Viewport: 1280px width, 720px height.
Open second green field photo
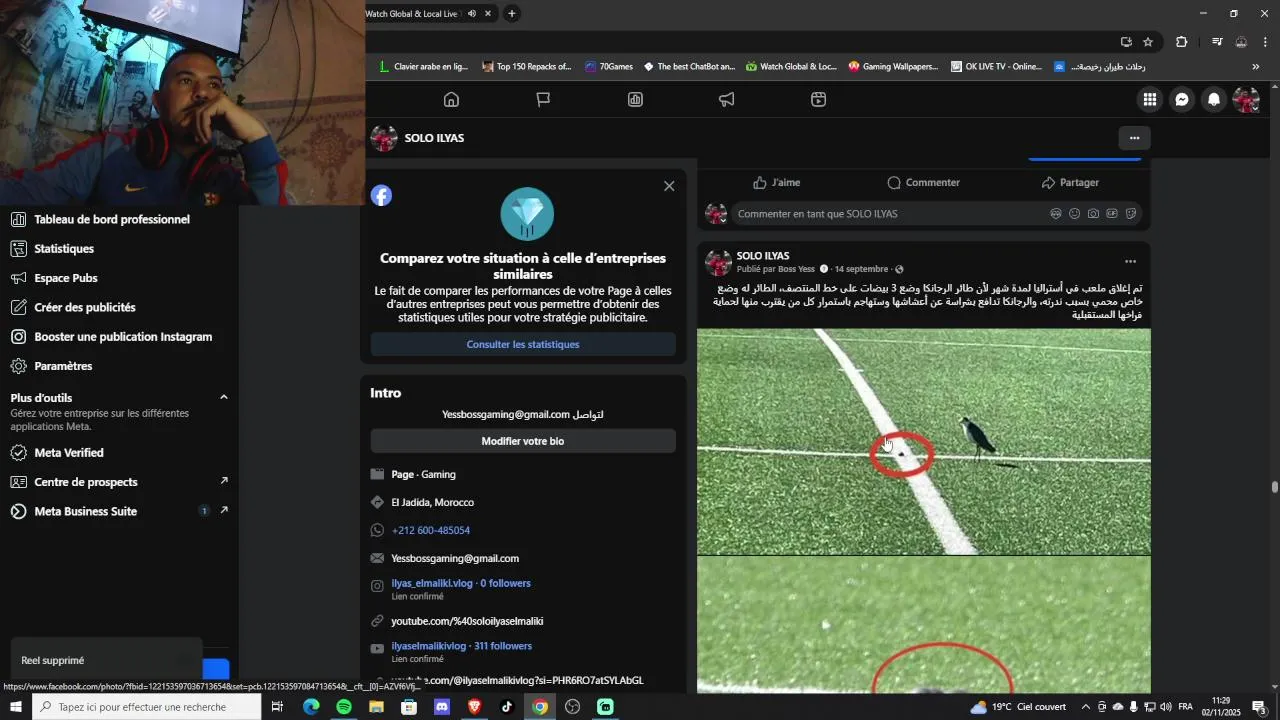(924, 625)
